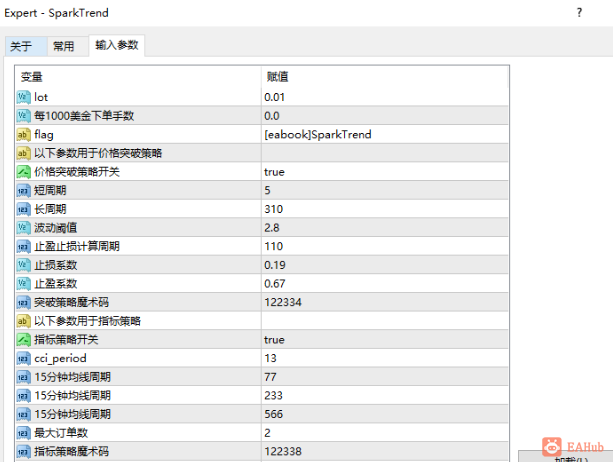Edit the lot value 0.01
613x462 pixels.
coord(385,97)
